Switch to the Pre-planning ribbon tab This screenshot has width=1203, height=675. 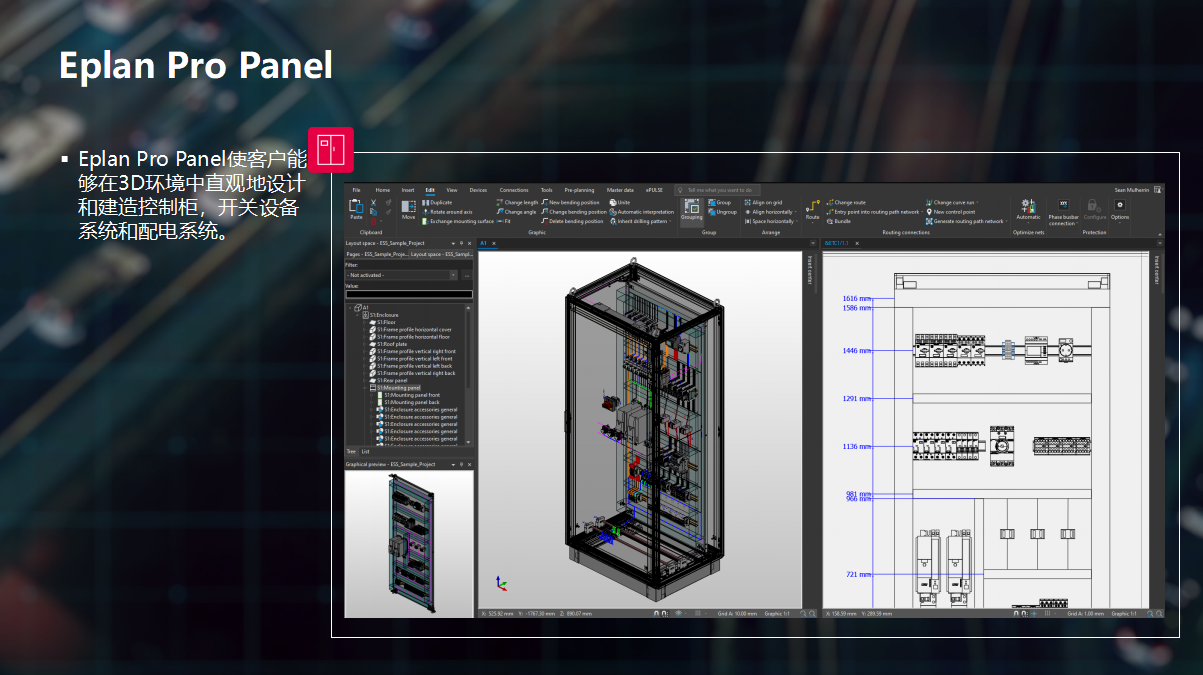[x=579, y=190]
